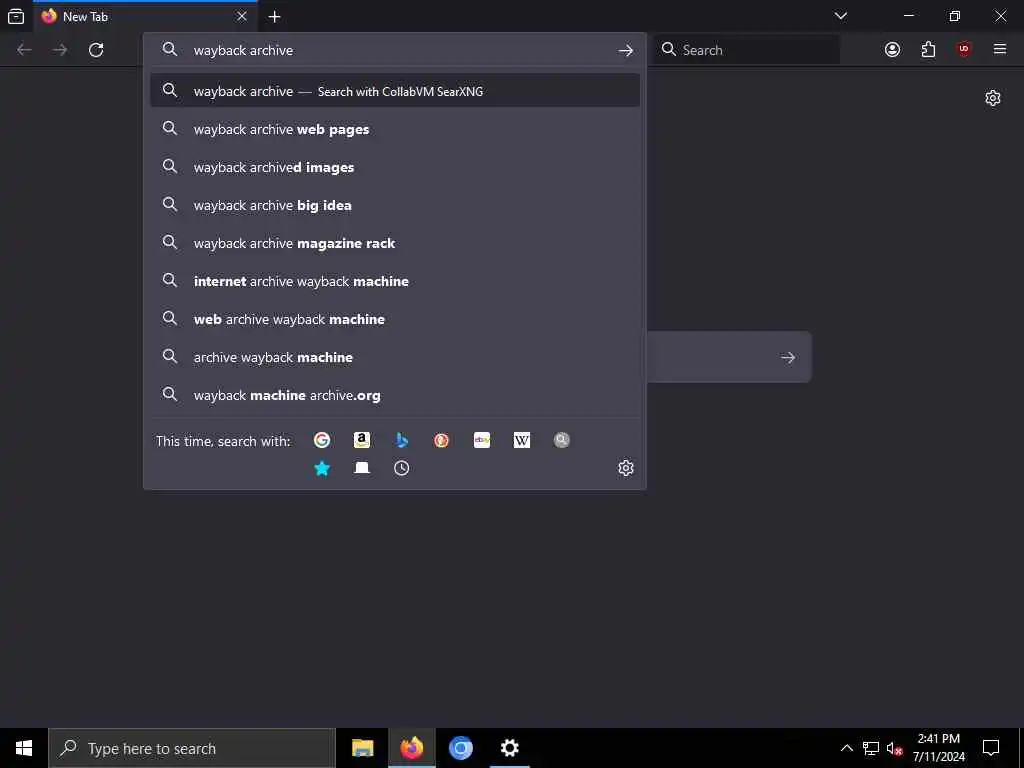
Task: Open File Explorer from the taskbar
Action: pos(362,748)
